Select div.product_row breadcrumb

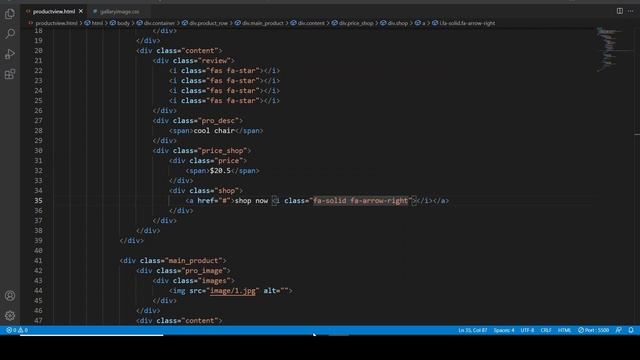pos(205,23)
